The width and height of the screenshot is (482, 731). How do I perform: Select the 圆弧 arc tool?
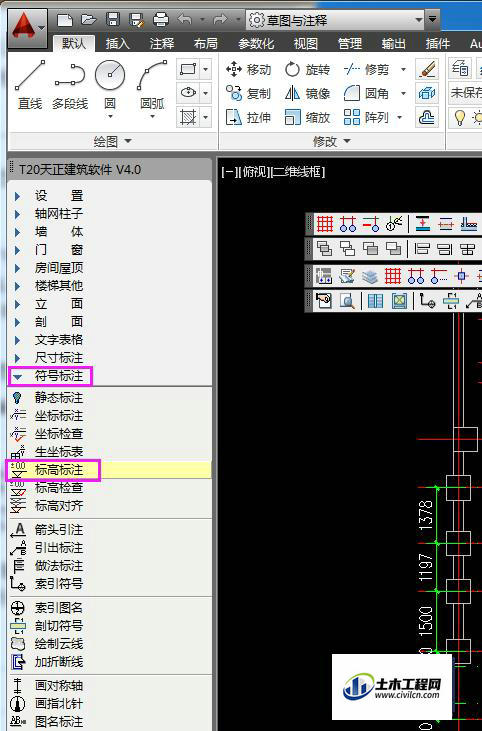(x=152, y=85)
